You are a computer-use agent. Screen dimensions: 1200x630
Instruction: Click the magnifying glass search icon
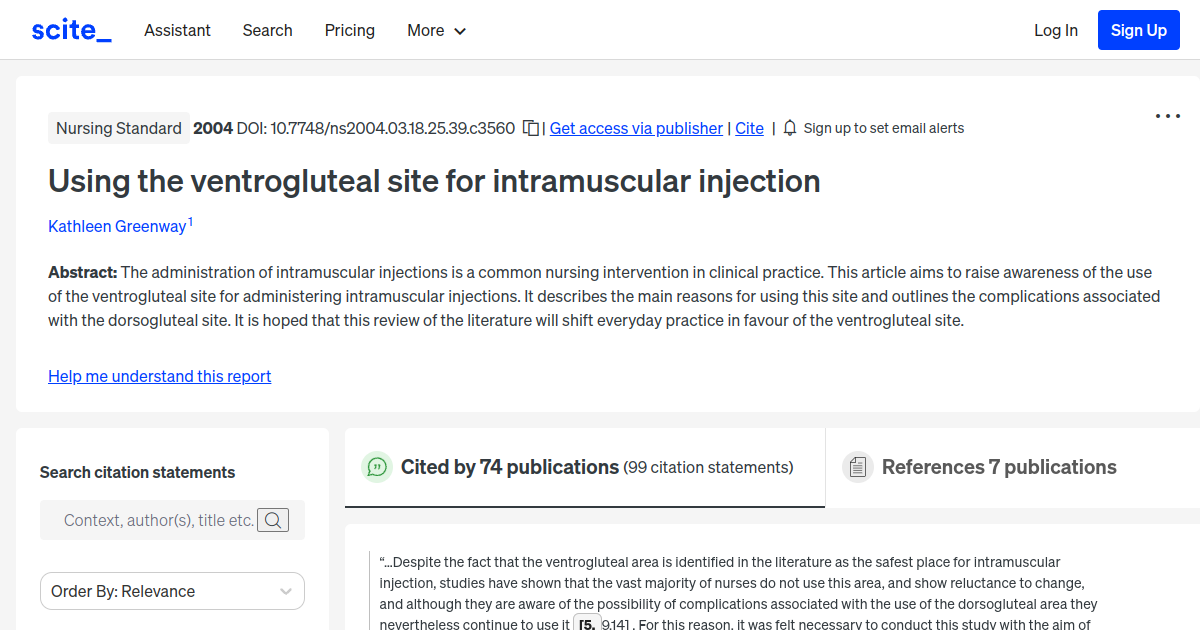point(273,520)
